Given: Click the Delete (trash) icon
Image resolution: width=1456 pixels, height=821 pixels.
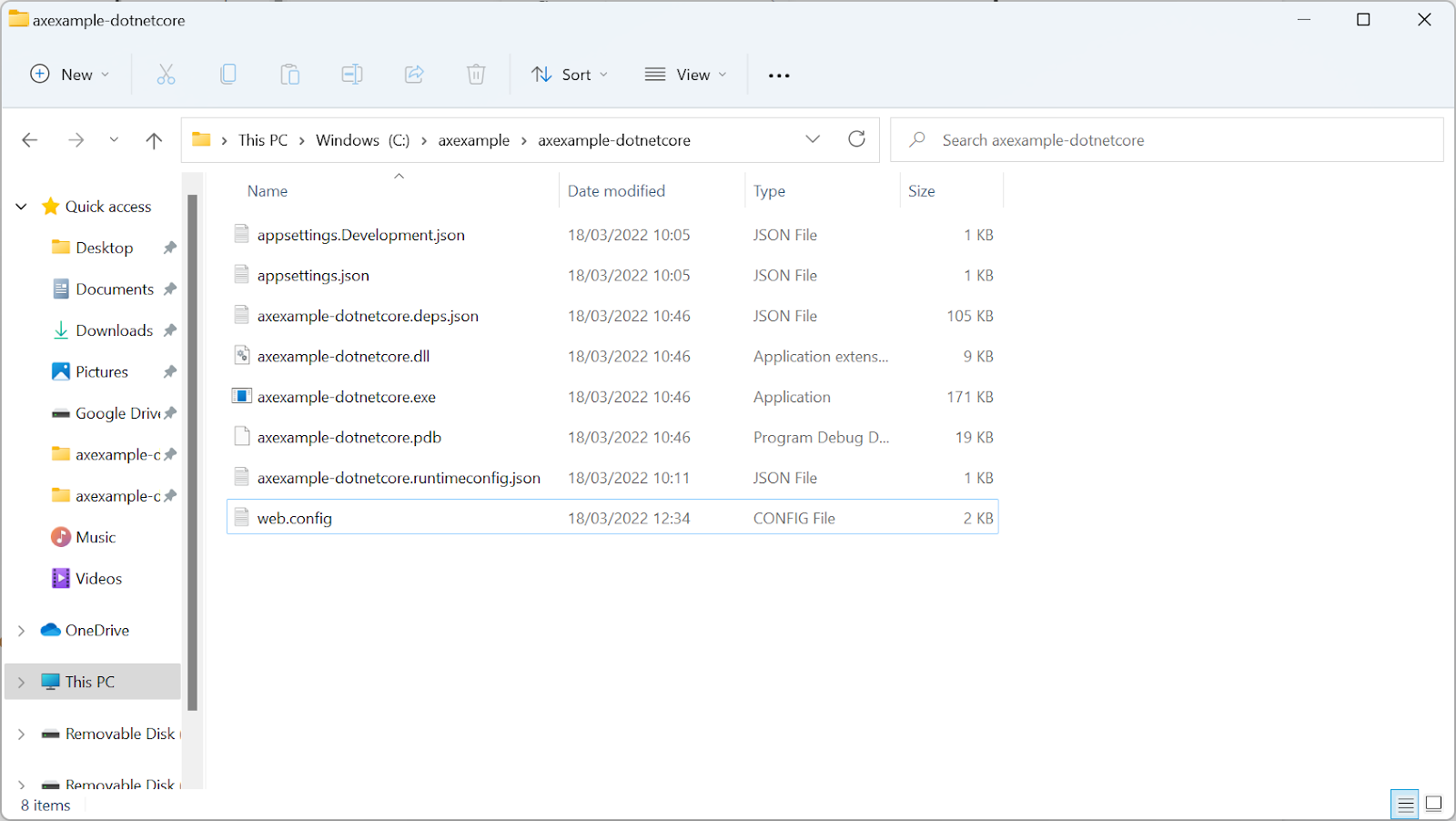Looking at the screenshot, I should [x=475, y=74].
